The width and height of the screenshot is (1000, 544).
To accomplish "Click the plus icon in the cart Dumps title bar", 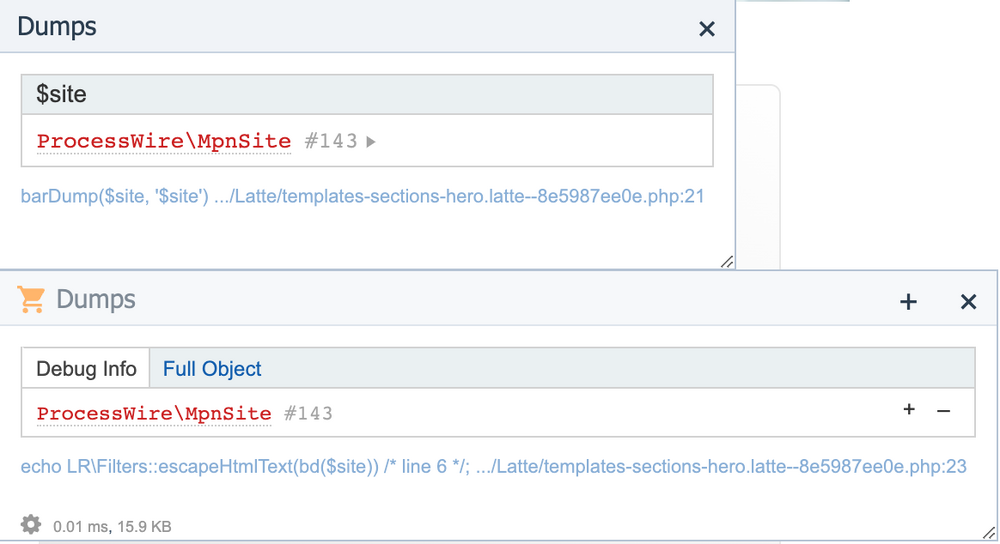I will click(908, 301).
